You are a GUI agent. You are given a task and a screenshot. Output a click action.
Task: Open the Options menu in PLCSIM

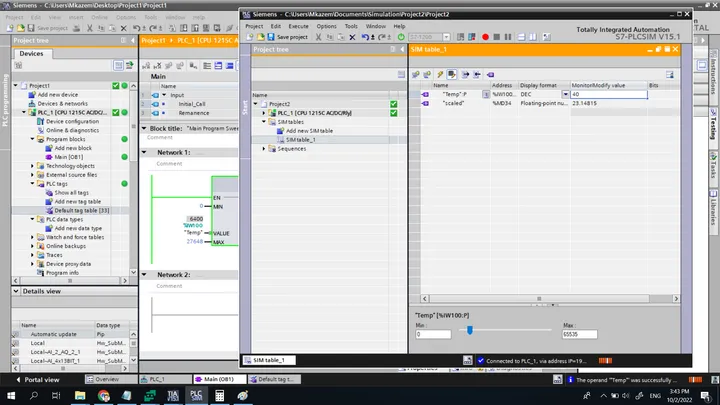coord(326,26)
